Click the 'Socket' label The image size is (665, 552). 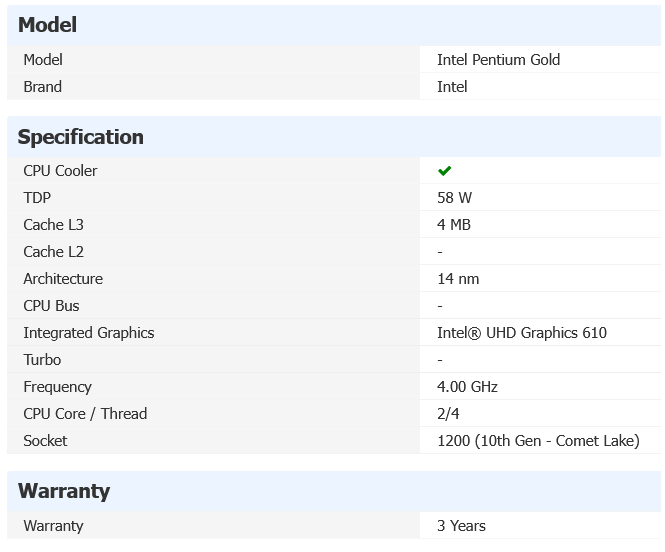click(45, 441)
